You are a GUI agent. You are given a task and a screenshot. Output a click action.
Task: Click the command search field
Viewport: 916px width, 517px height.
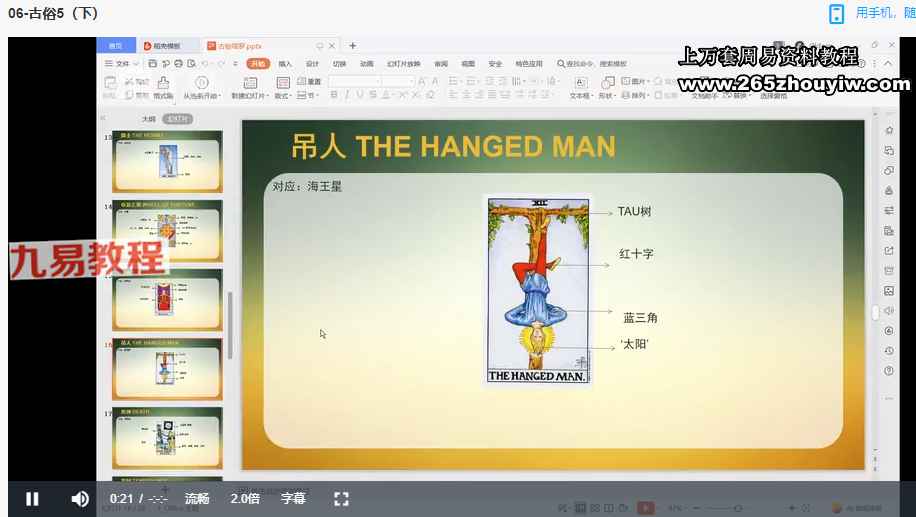(592, 64)
